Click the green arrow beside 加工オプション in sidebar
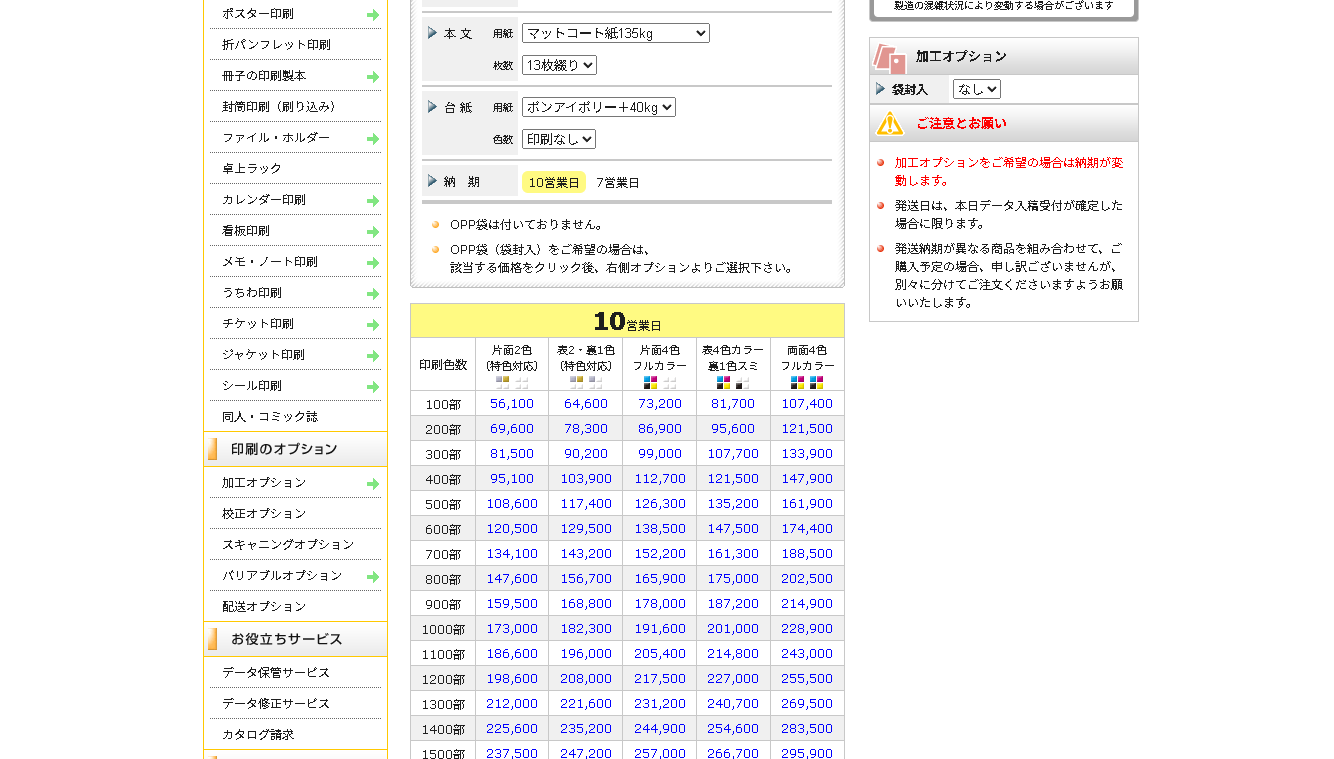 [x=373, y=484]
